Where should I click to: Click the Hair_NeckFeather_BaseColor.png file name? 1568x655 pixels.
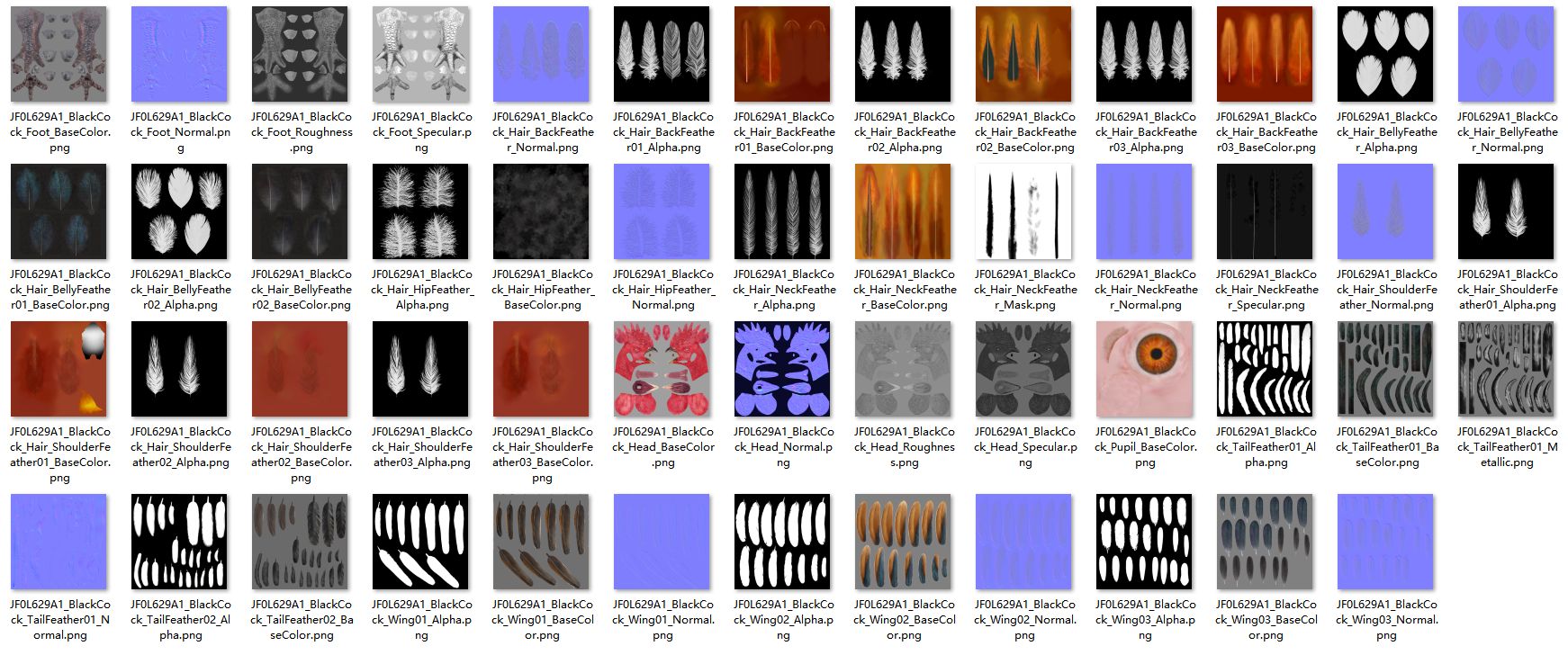coord(904,290)
